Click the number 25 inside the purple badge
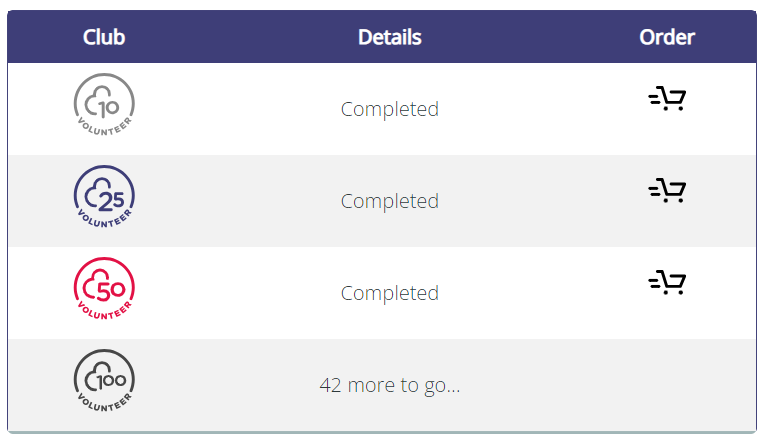 click(x=111, y=197)
